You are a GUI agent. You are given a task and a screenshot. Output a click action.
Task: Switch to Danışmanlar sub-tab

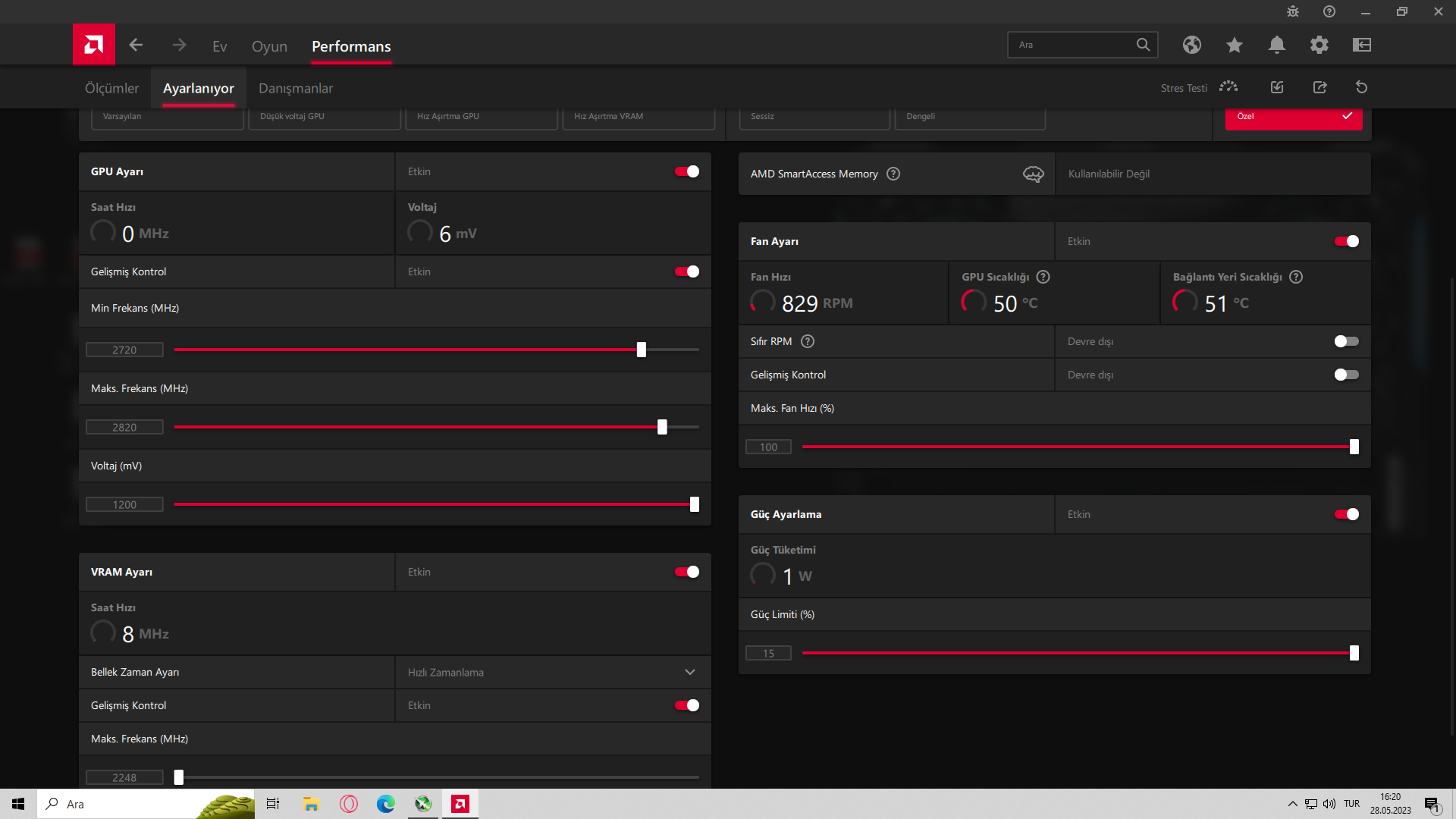[x=296, y=88]
